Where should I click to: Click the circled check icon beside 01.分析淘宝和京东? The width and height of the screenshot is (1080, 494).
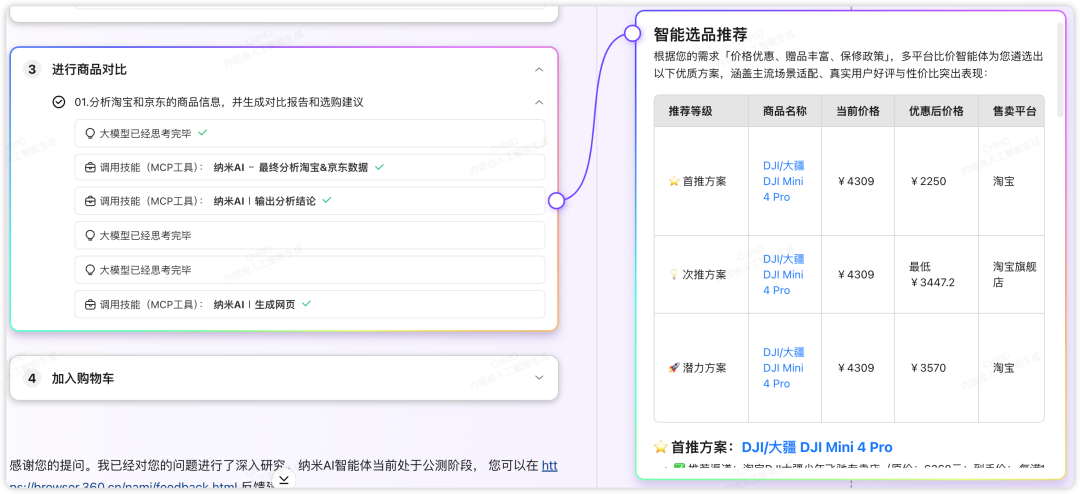[59, 102]
